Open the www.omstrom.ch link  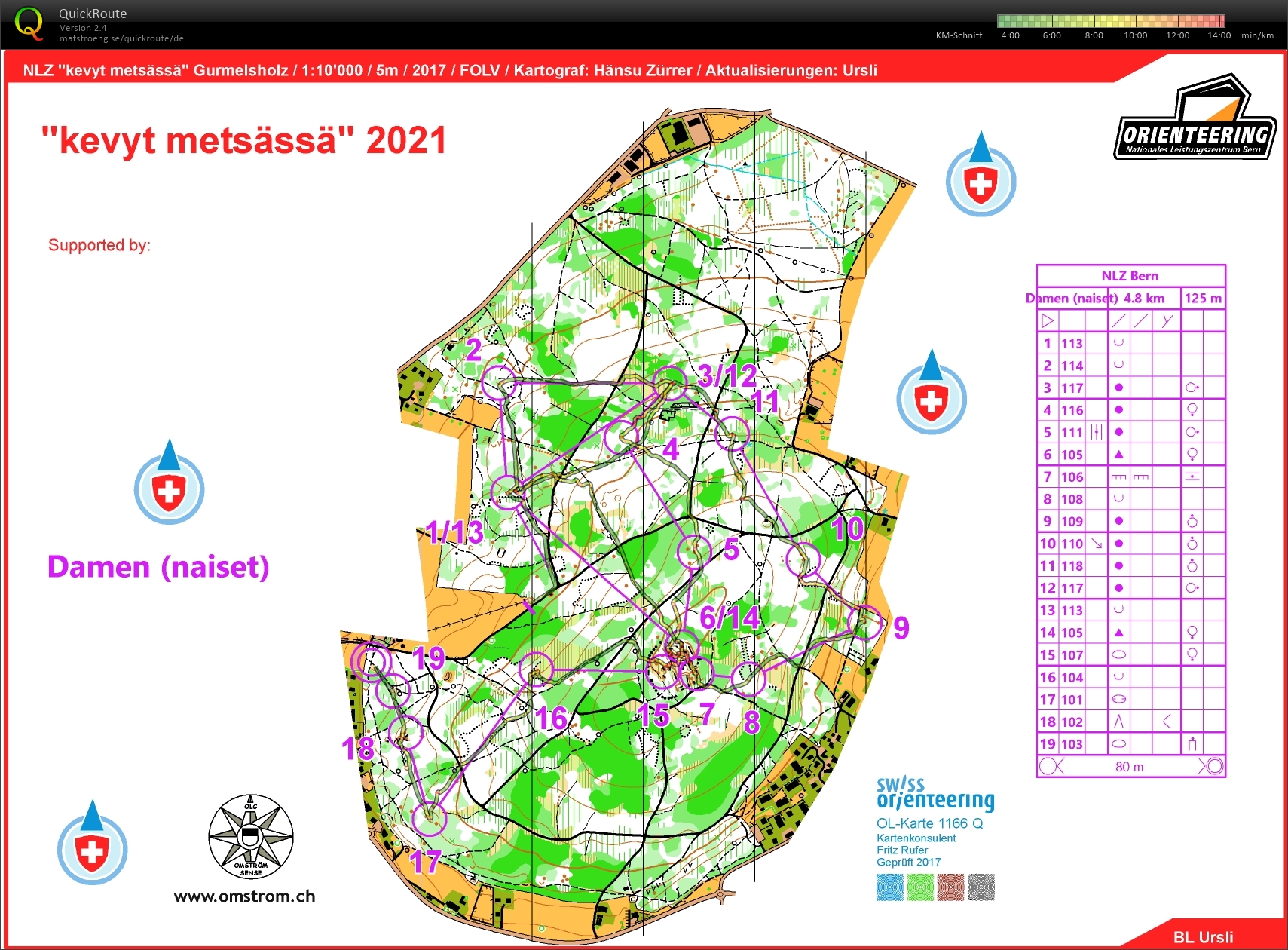click(x=244, y=896)
